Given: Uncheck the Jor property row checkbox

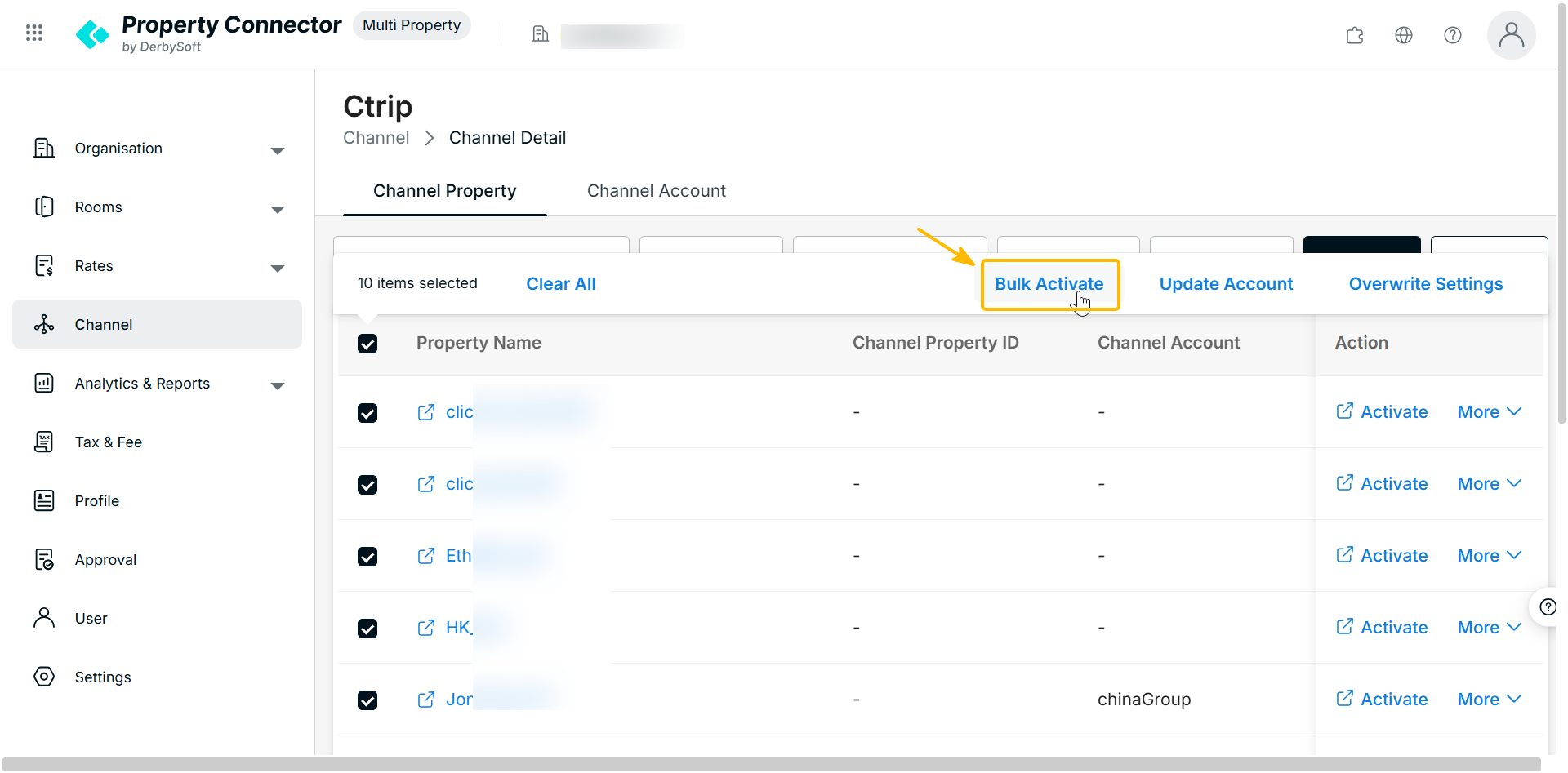Looking at the screenshot, I should click(x=367, y=700).
